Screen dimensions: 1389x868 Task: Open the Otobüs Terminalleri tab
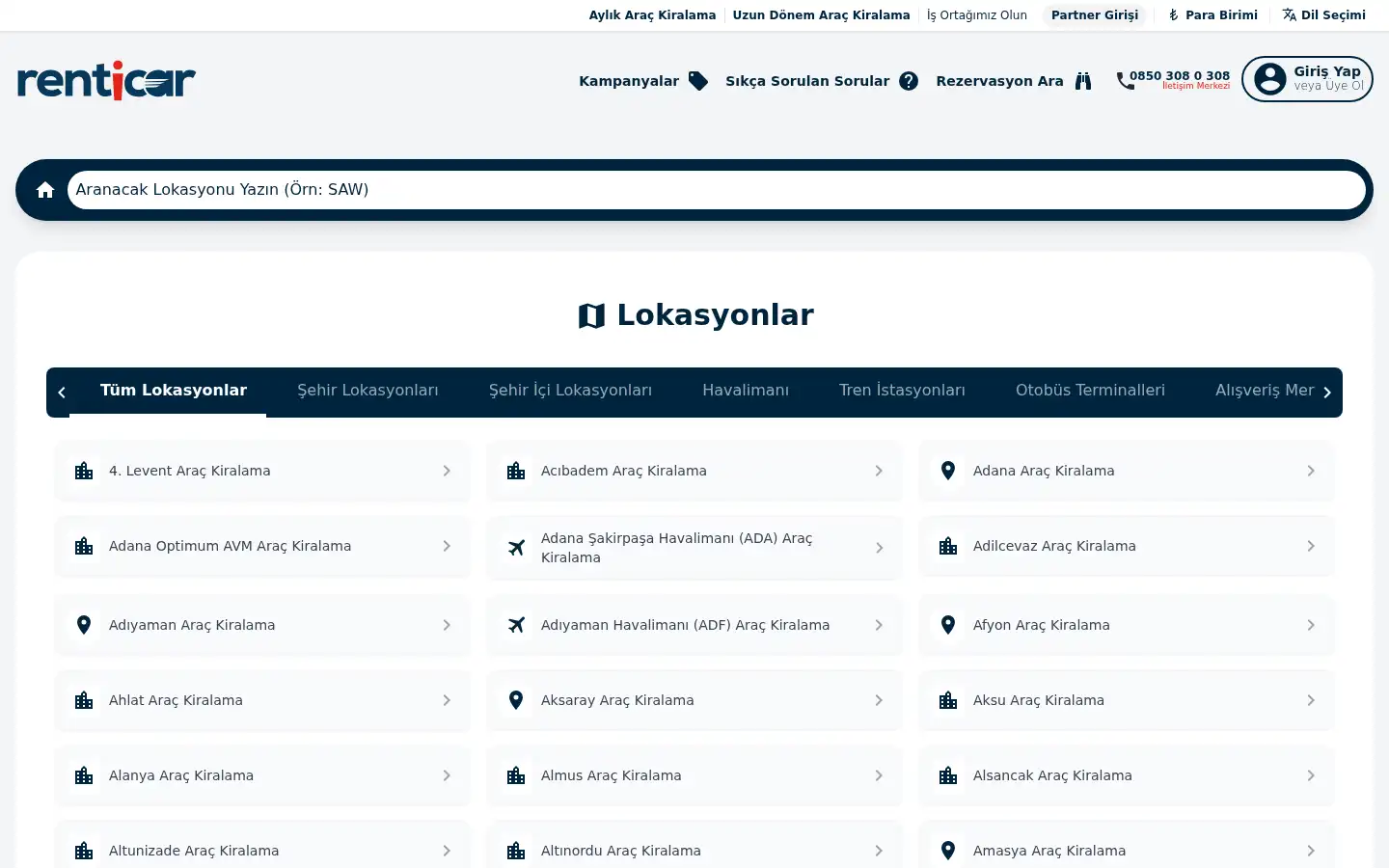pos(1090,391)
